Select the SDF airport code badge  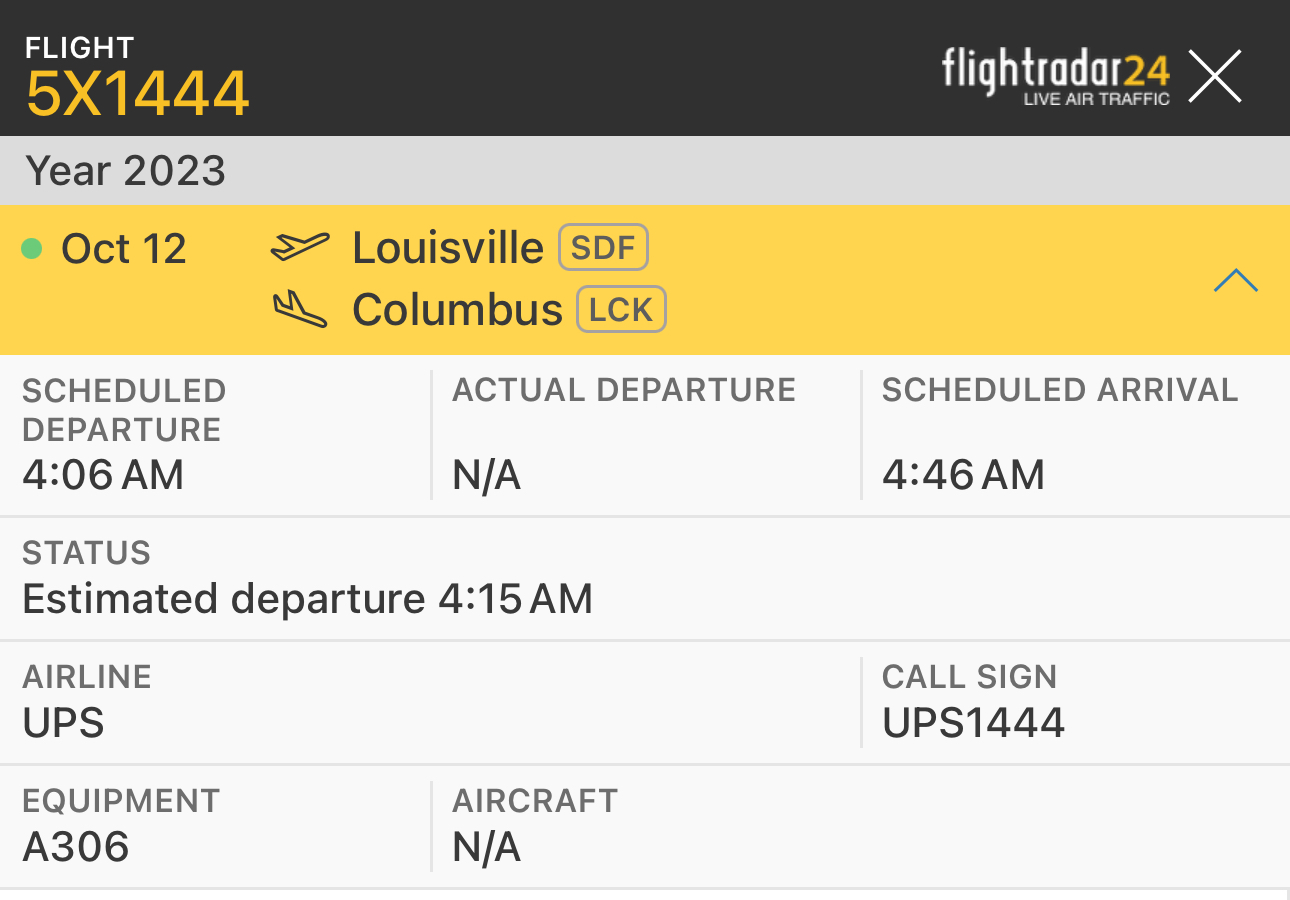click(x=603, y=248)
